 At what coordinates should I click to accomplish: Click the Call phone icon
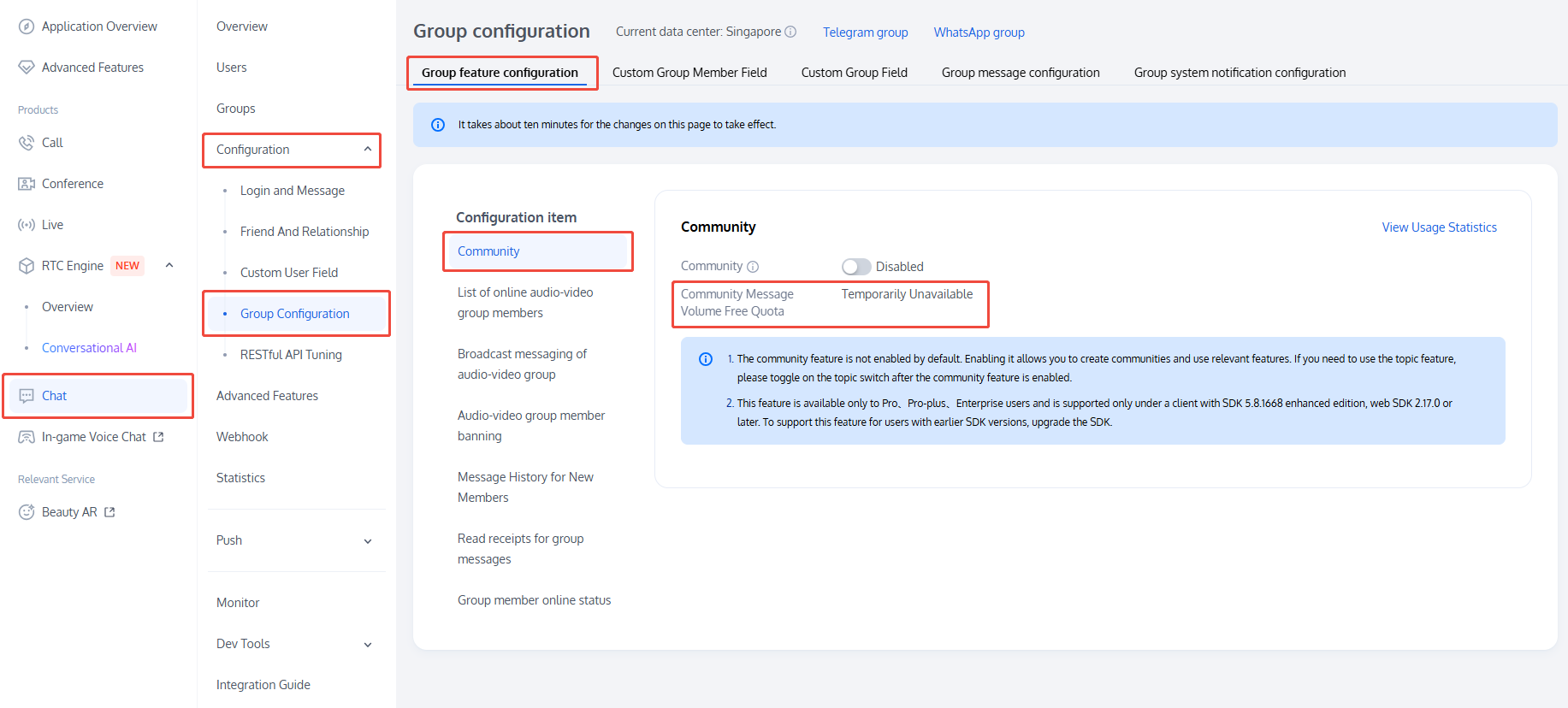(x=27, y=143)
